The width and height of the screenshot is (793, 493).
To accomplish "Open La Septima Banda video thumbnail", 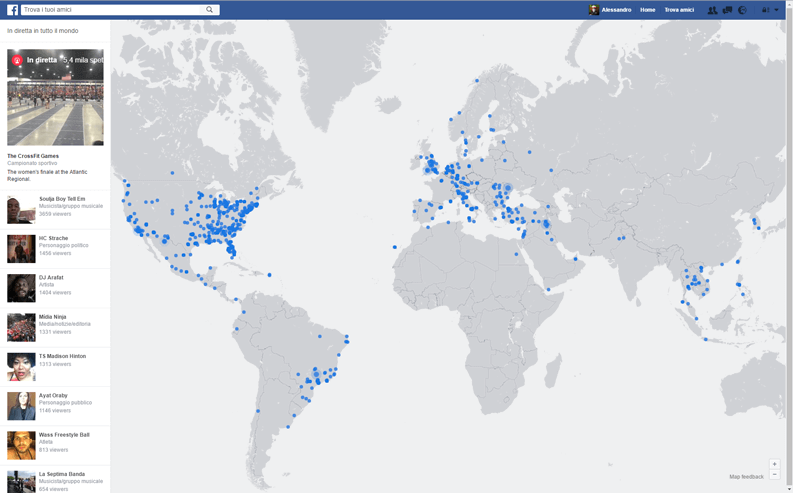I will [21, 481].
